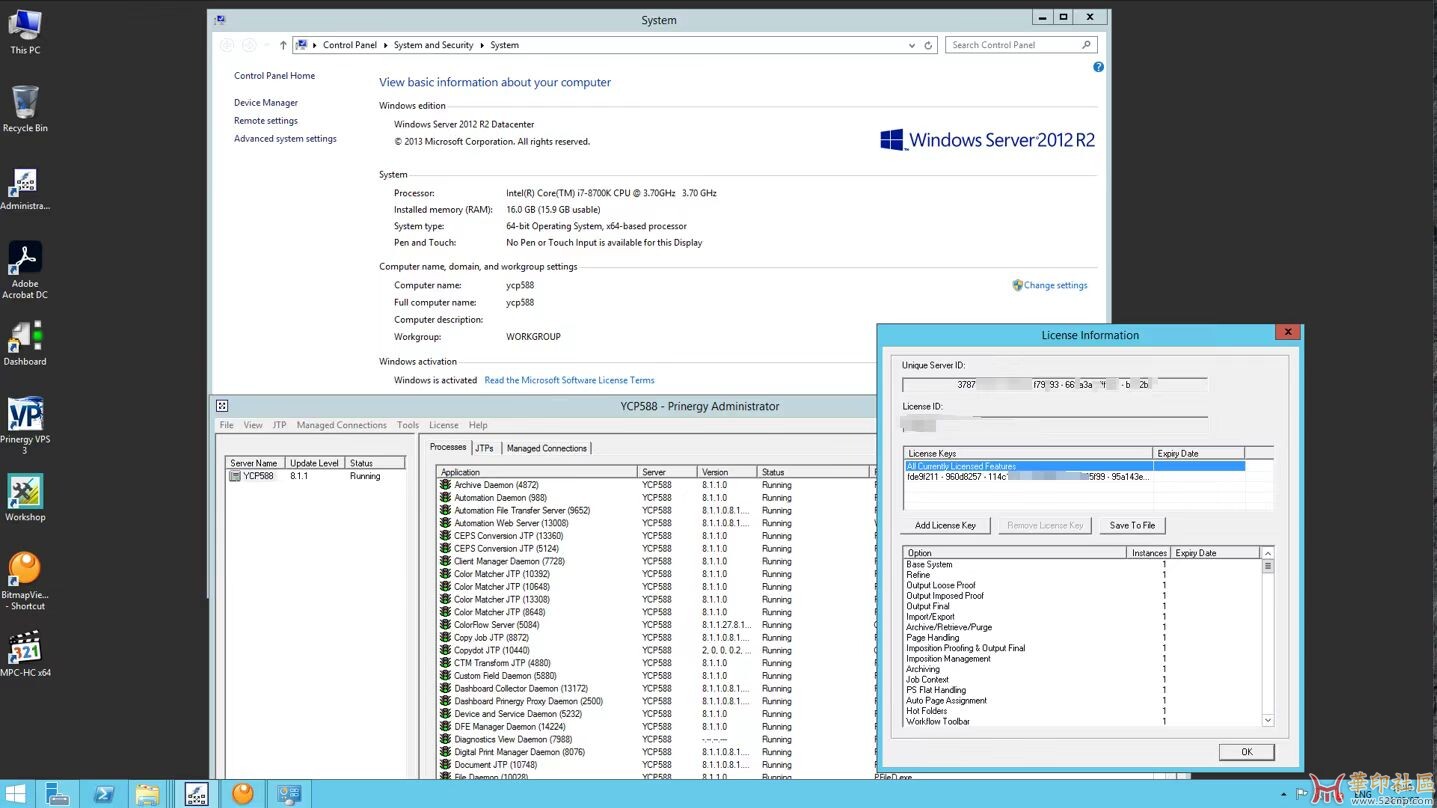Screen dimensions: 1437x808
Task: Select All Currently Licensed Features row
Action: 1074,466
